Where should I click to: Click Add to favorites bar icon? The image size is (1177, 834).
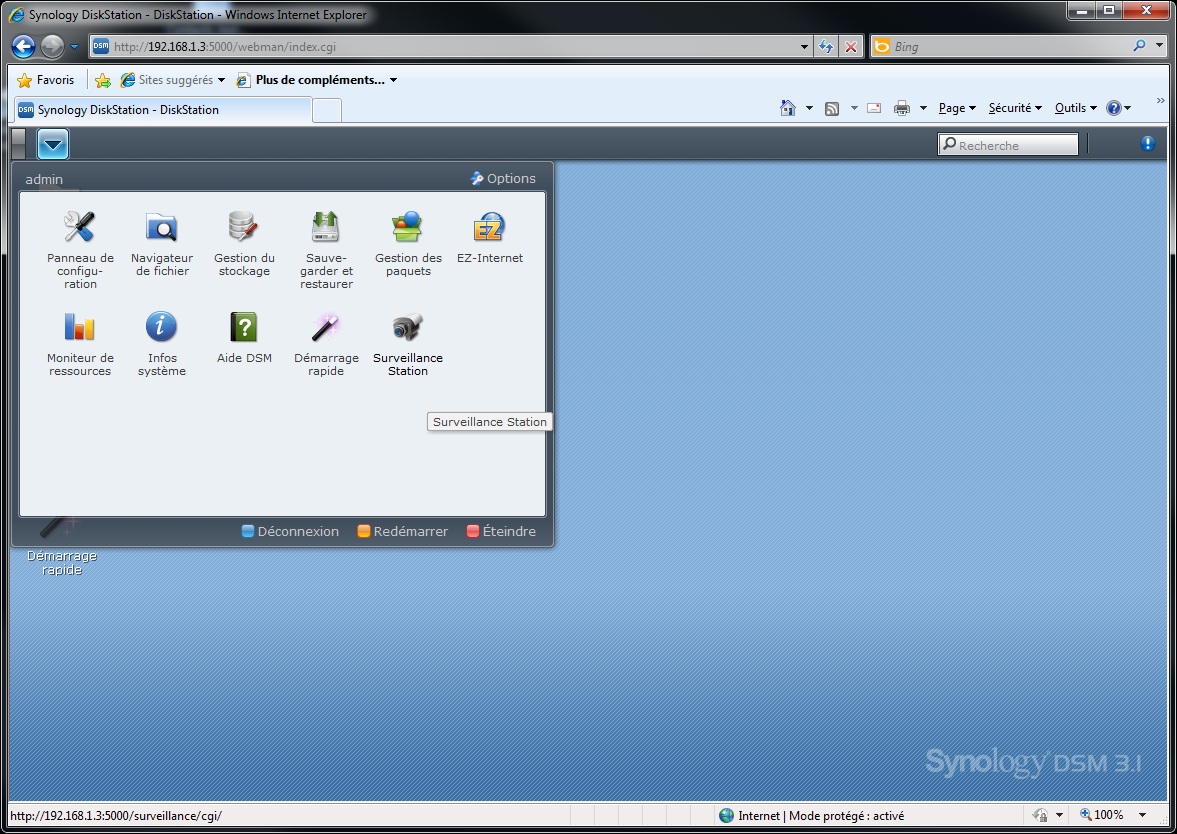[x=103, y=80]
